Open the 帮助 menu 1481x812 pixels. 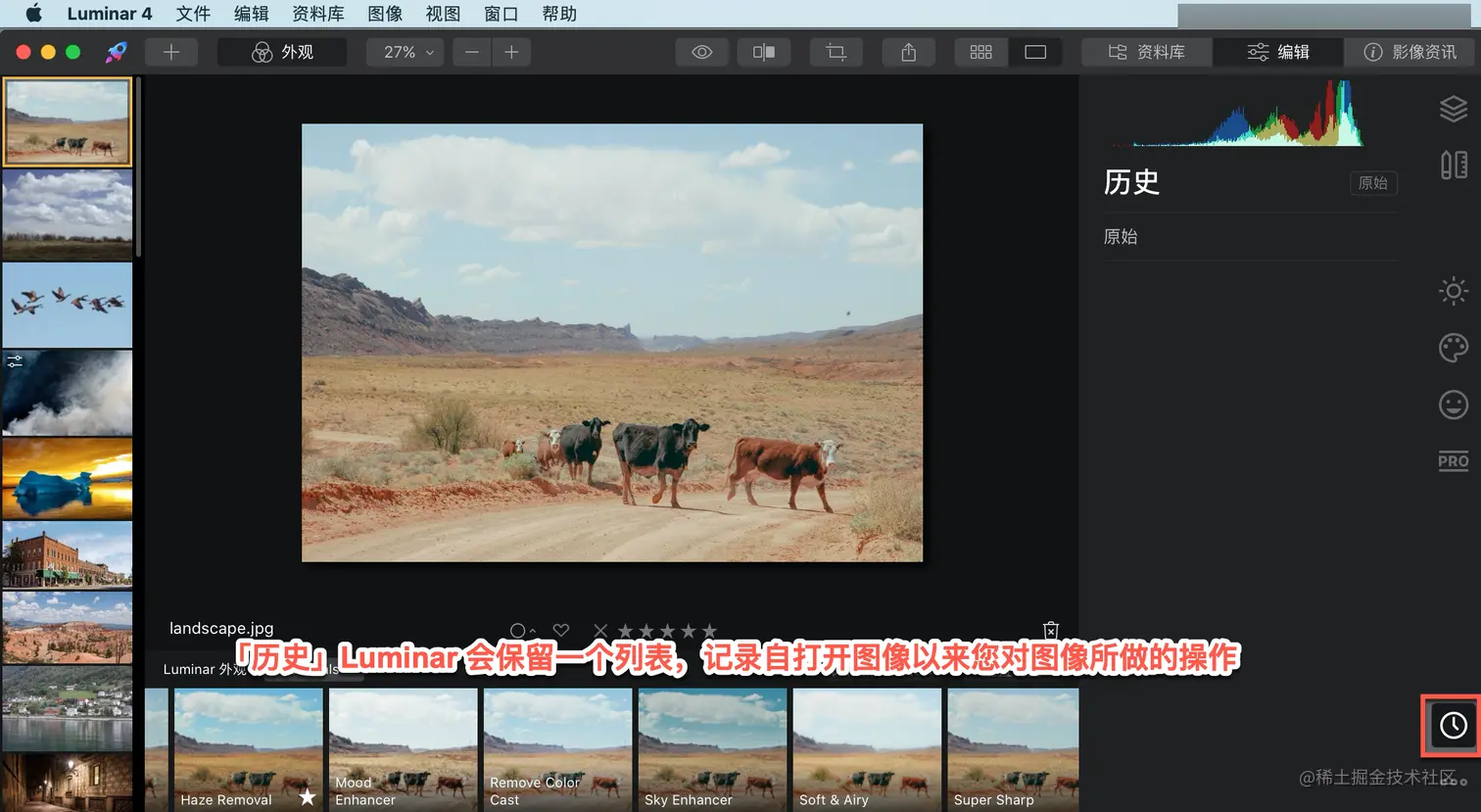click(559, 14)
